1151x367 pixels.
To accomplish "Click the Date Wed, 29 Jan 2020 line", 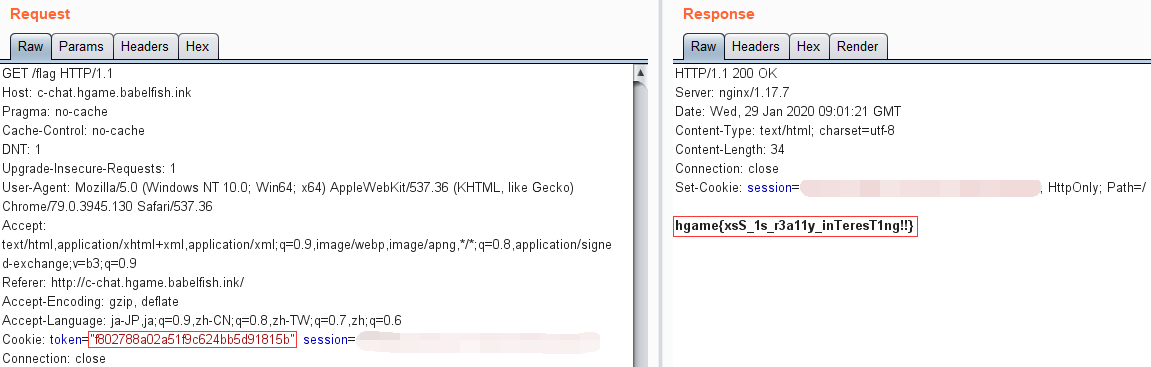I will point(788,112).
